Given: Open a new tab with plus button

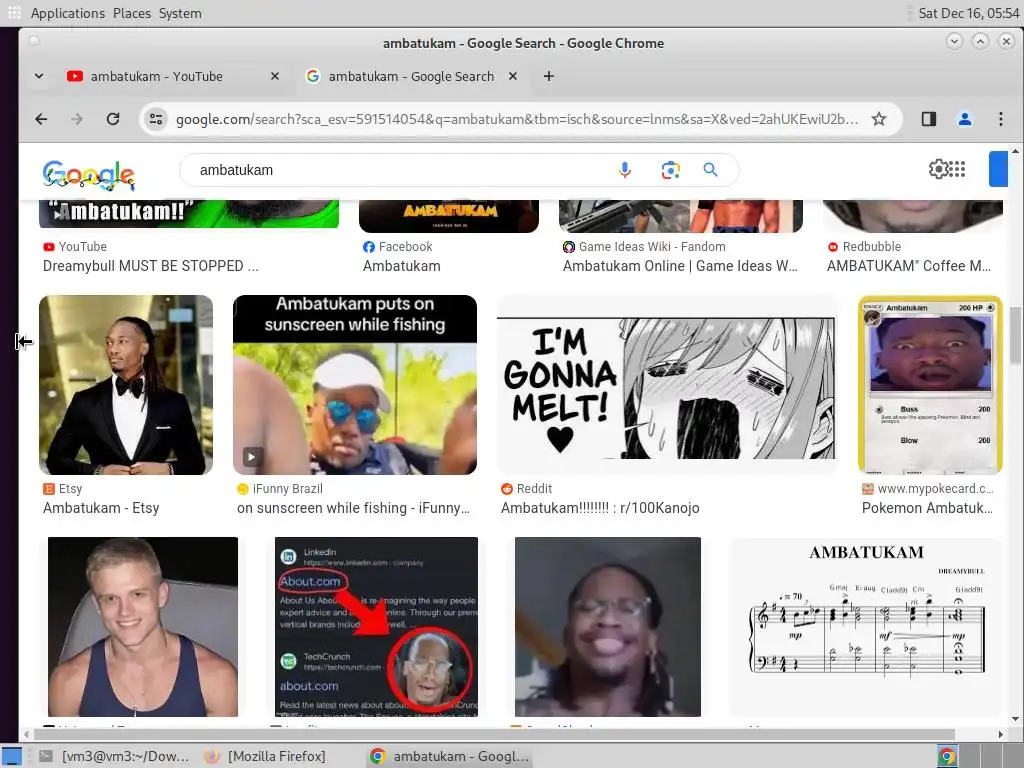Looking at the screenshot, I should [x=549, y=76].
